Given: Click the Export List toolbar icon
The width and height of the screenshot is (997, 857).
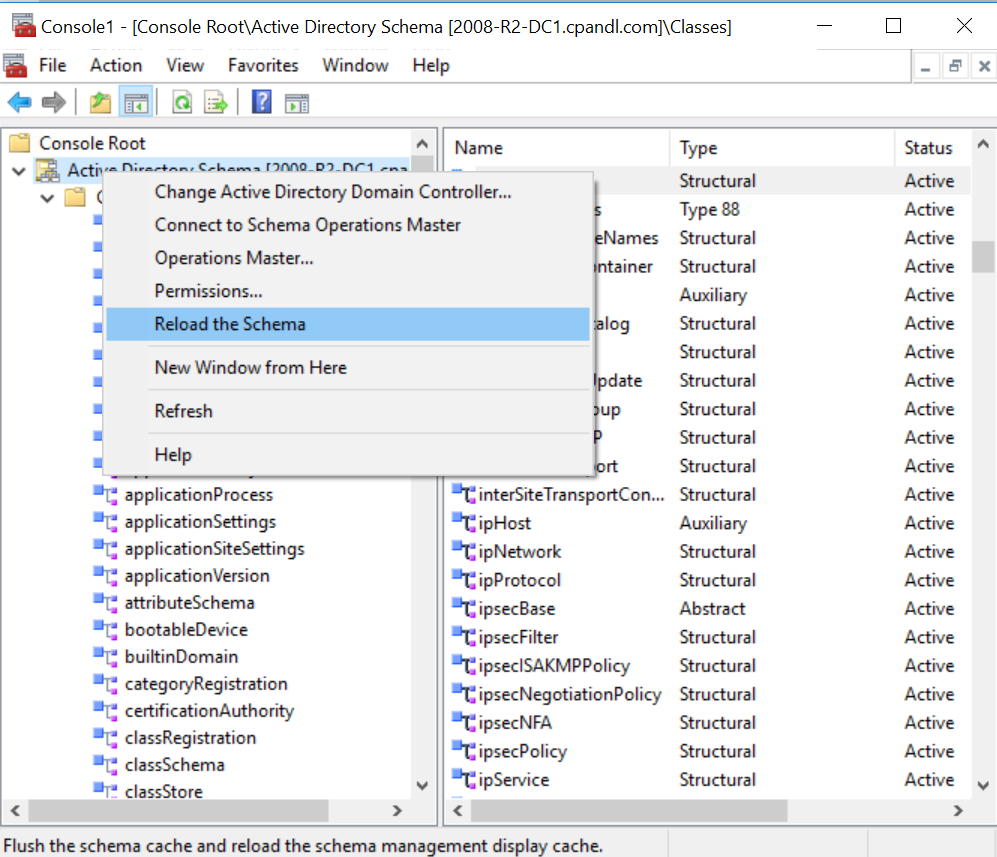Looking at the screenshot, I should (216, 102).
